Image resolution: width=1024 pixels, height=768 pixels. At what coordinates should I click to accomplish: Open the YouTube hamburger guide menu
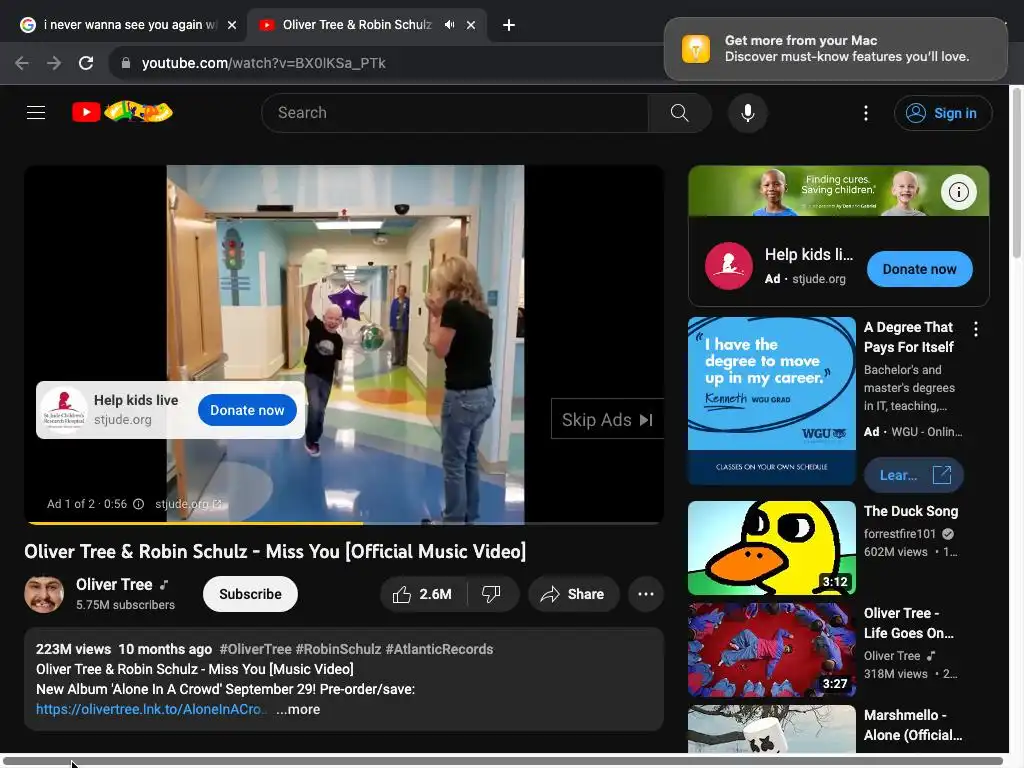pos(36,112)
